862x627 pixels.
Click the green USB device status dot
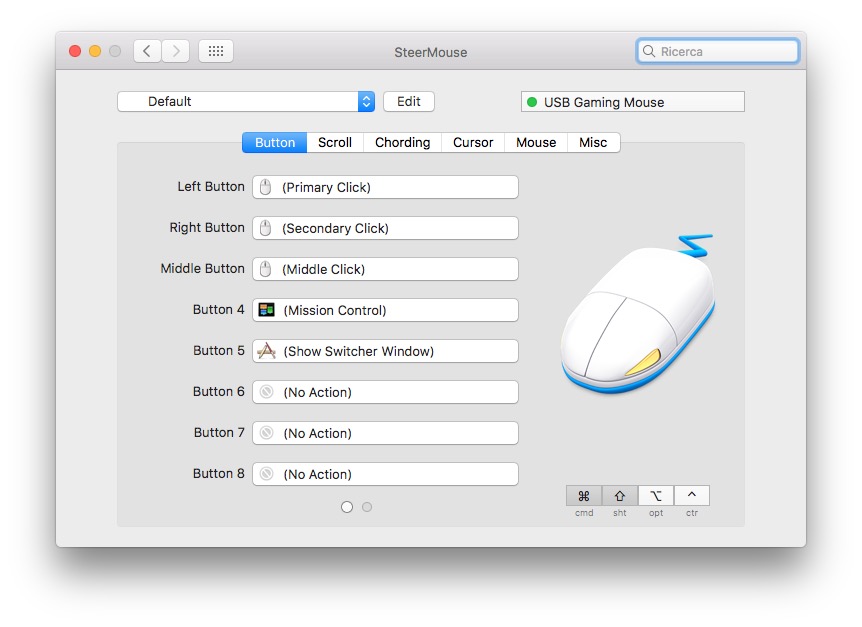(532, 102)
